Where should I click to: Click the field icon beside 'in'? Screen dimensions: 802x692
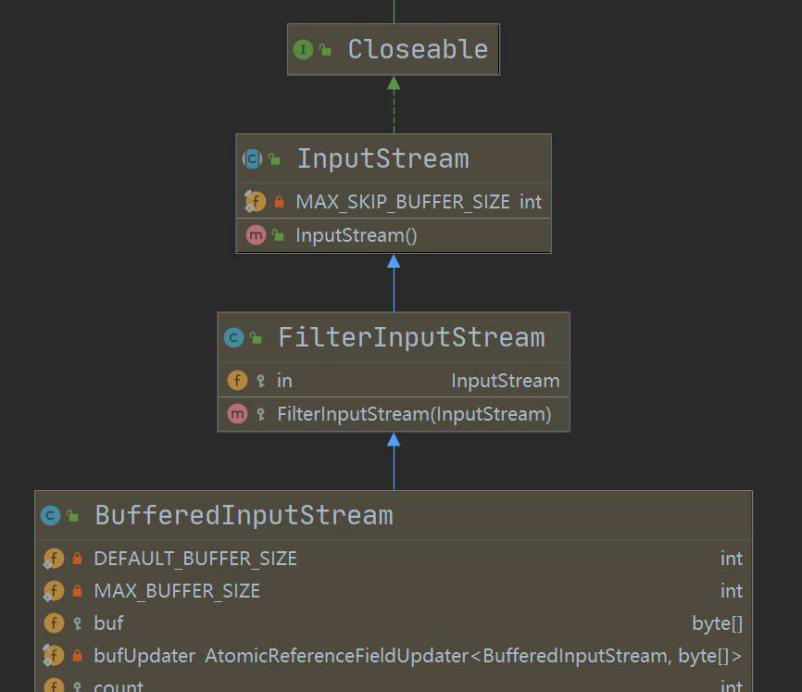[237, 381]
